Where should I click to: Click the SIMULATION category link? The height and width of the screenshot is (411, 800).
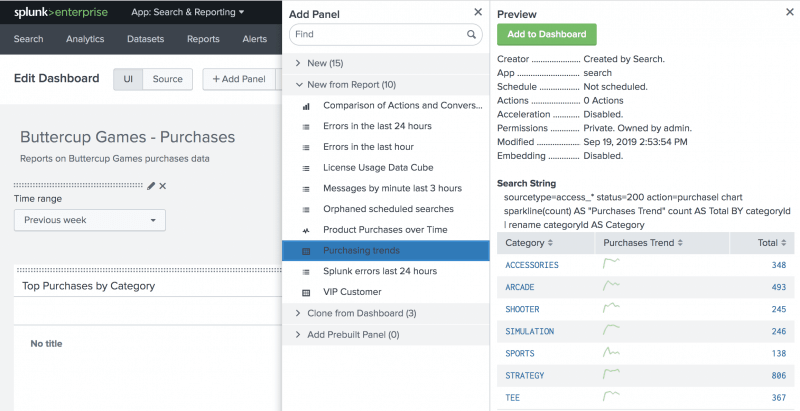530,331
